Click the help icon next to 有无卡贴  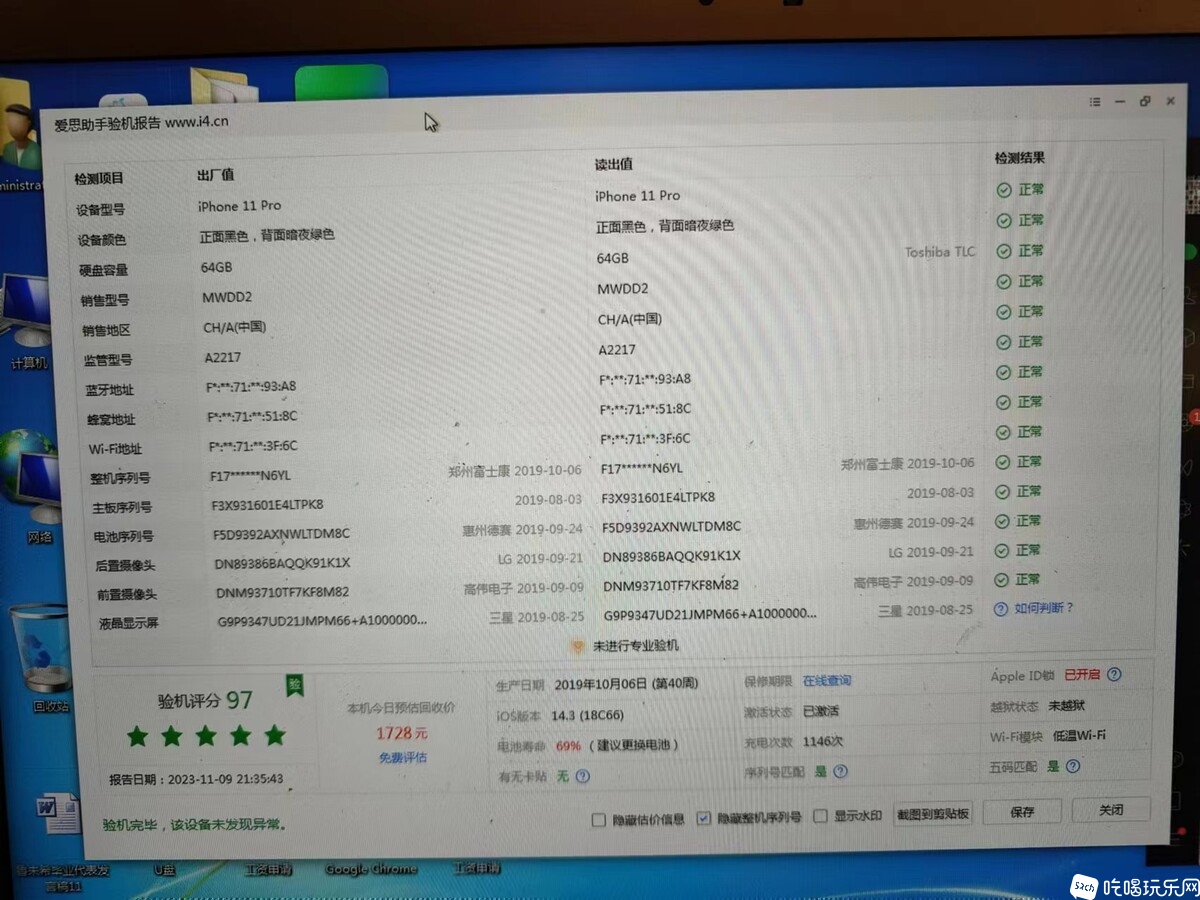tap(583, 775)
